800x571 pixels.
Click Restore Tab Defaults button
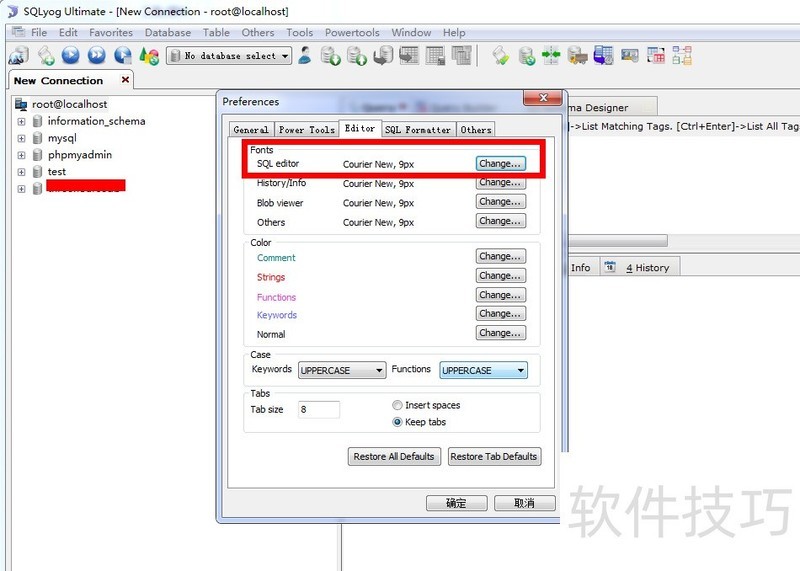pos(494,457)
